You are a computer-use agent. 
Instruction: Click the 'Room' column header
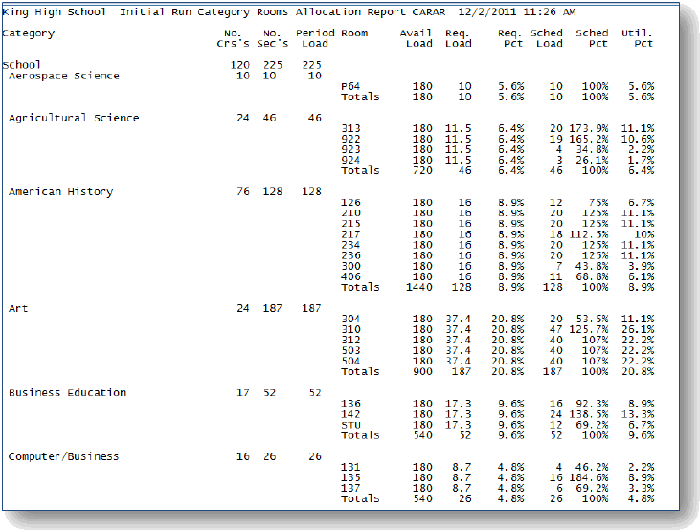(355, 33)
